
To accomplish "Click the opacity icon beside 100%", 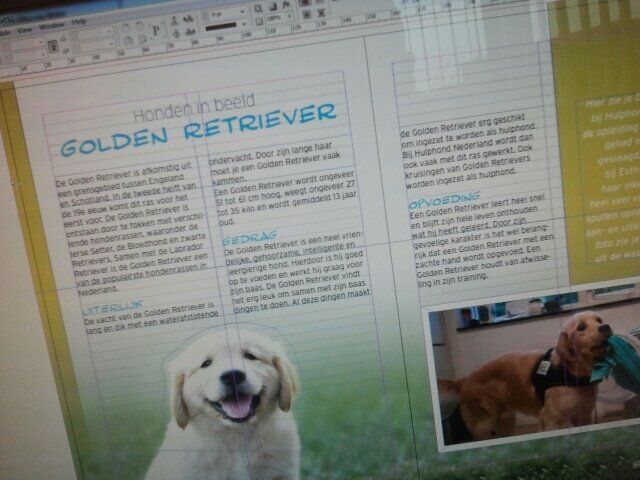I will [x=259, y=21].
